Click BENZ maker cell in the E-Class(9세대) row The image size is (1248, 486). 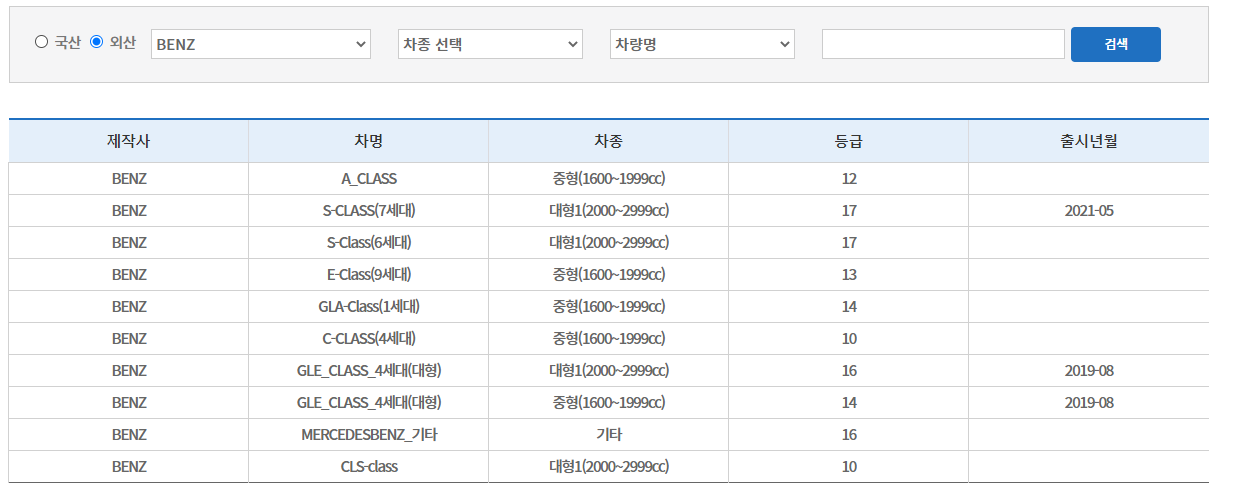coord(129,275)
